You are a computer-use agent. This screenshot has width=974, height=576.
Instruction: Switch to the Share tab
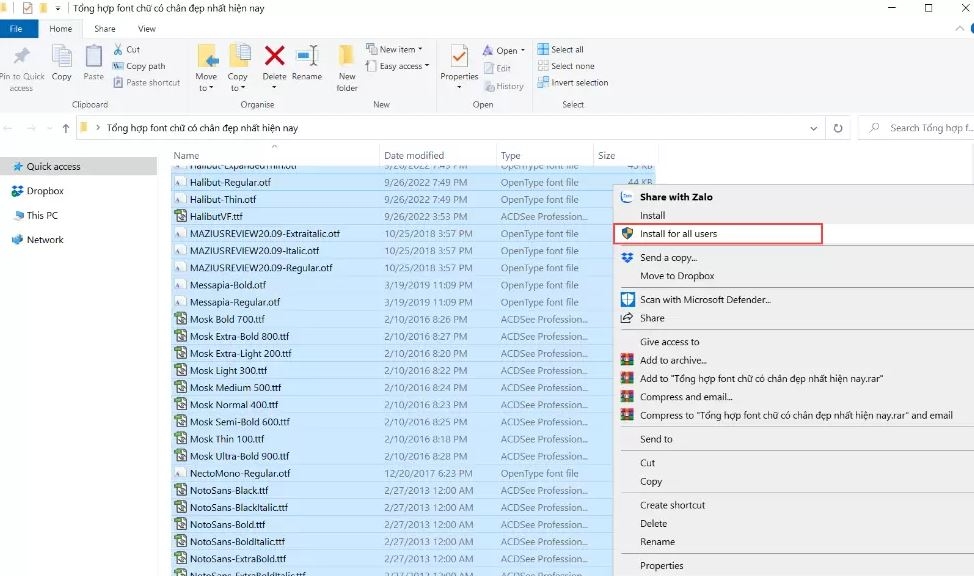pos(105,29)
